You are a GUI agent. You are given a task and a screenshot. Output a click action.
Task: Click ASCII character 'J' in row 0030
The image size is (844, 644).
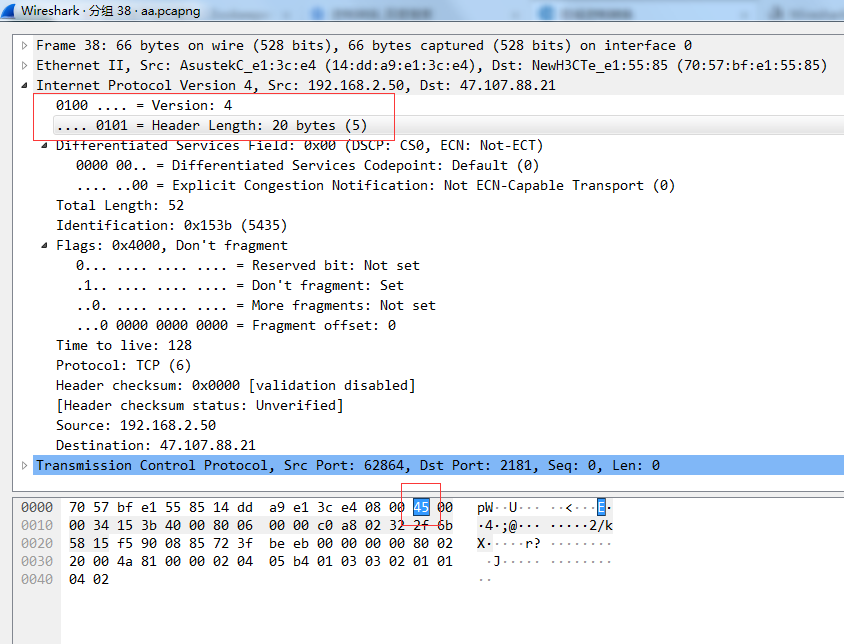tap(497, 562)
